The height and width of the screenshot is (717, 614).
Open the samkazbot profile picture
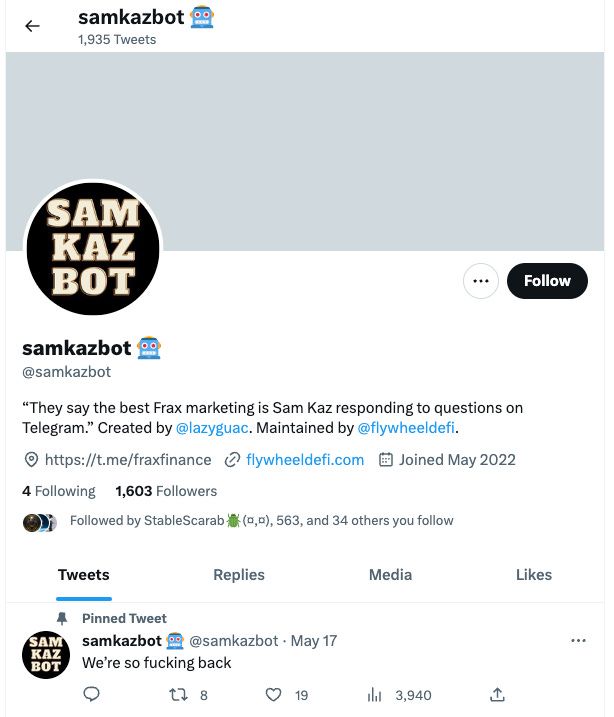coord(92,250)
